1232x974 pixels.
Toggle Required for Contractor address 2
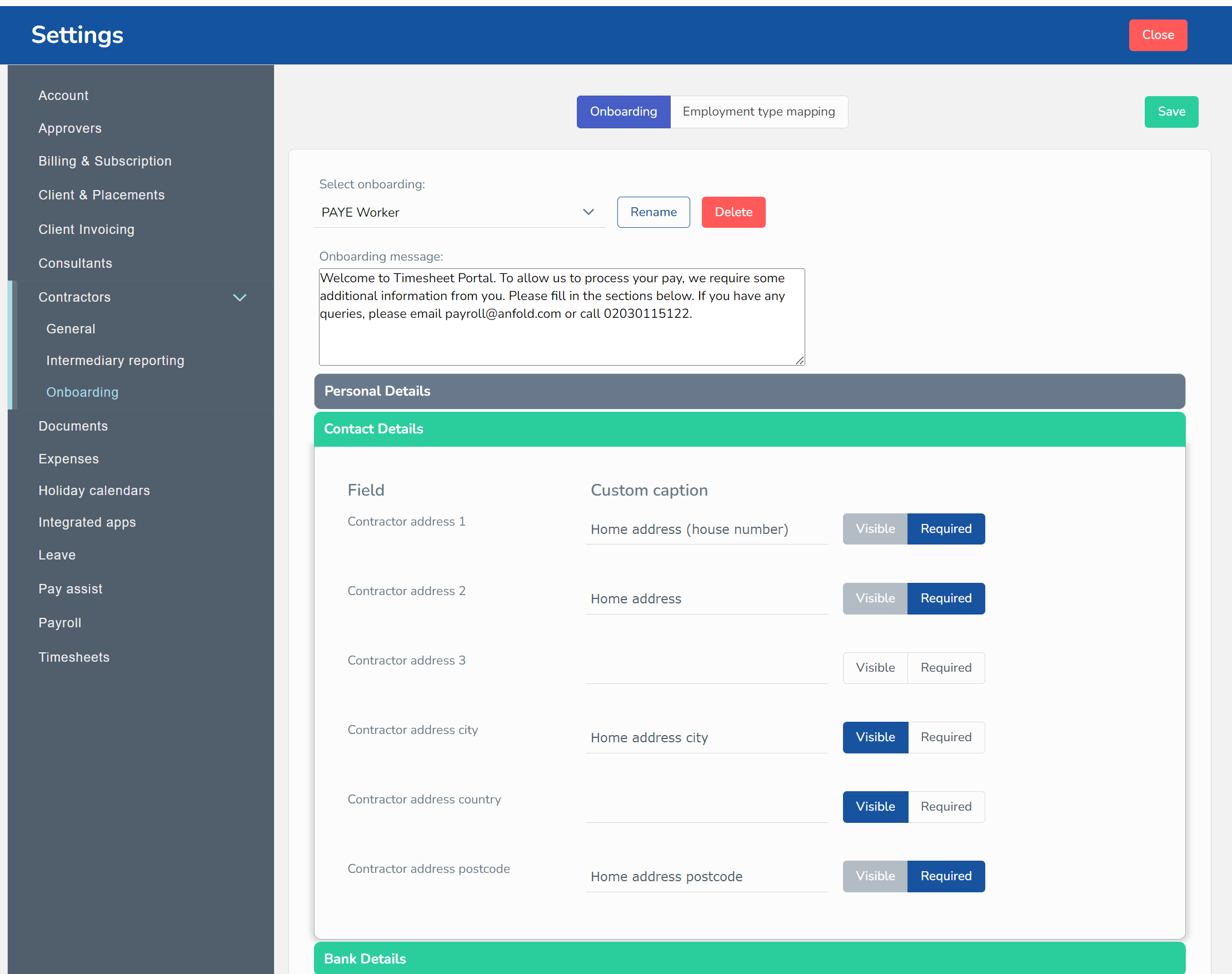click(946, 598)
